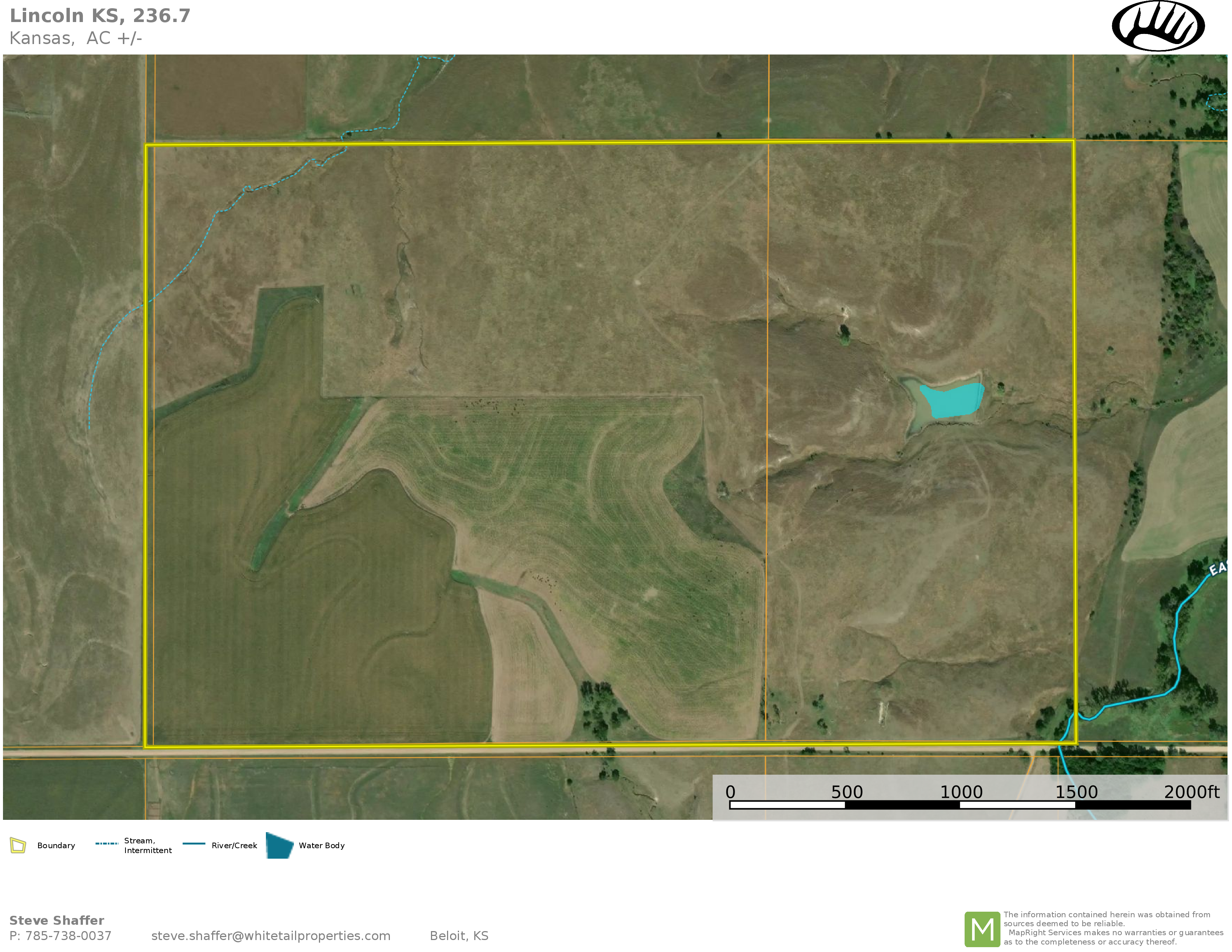Click the Kansas, AC +/- subtitle
1232x952 pixels.
pyautogui.click(x=75, y=38)
